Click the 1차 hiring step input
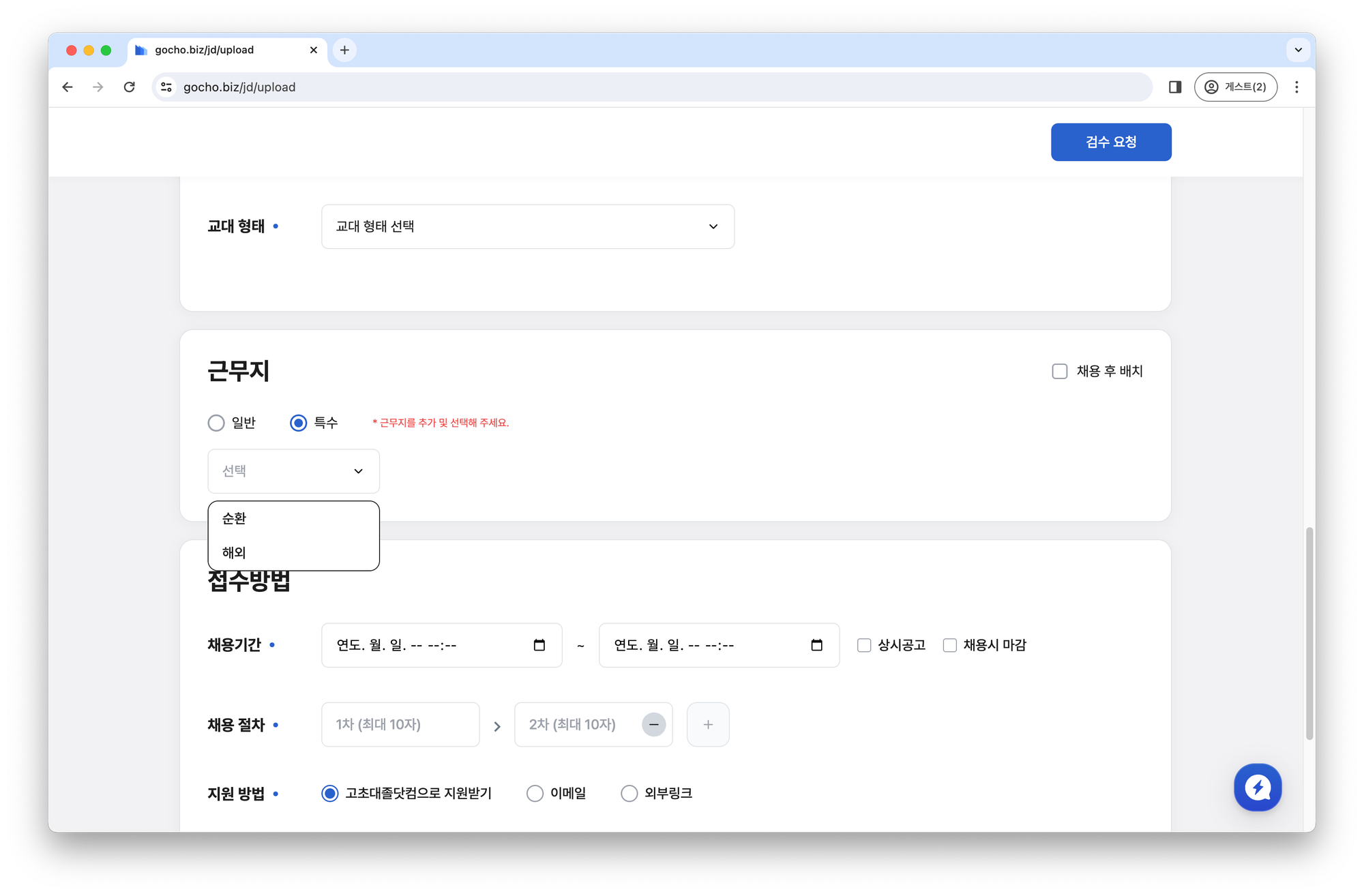This screenshot has width=1364, height=896. pyautogui.click(x=400, y=724)
